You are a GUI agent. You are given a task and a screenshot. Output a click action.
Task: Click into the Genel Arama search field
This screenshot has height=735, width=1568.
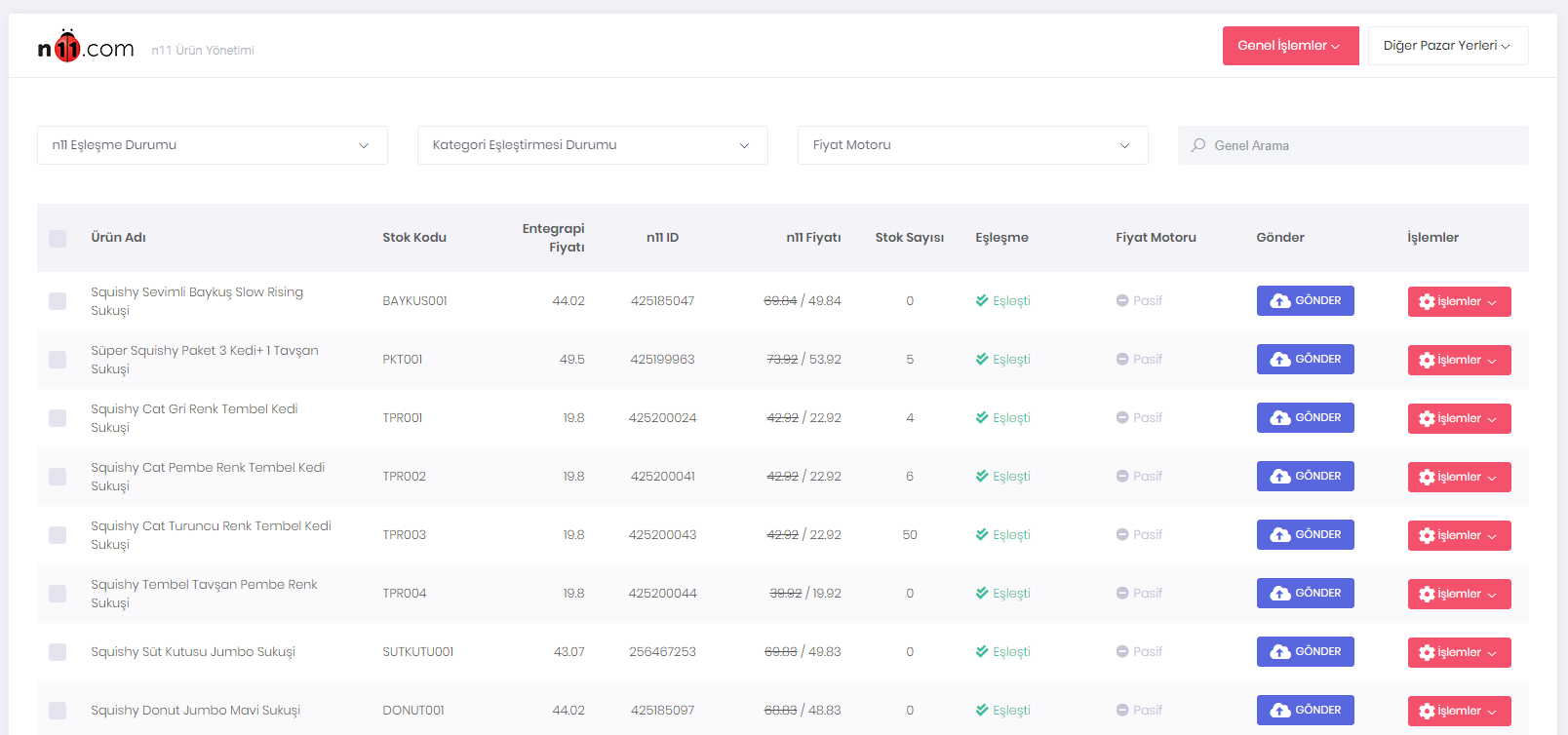pos(1365,145)
